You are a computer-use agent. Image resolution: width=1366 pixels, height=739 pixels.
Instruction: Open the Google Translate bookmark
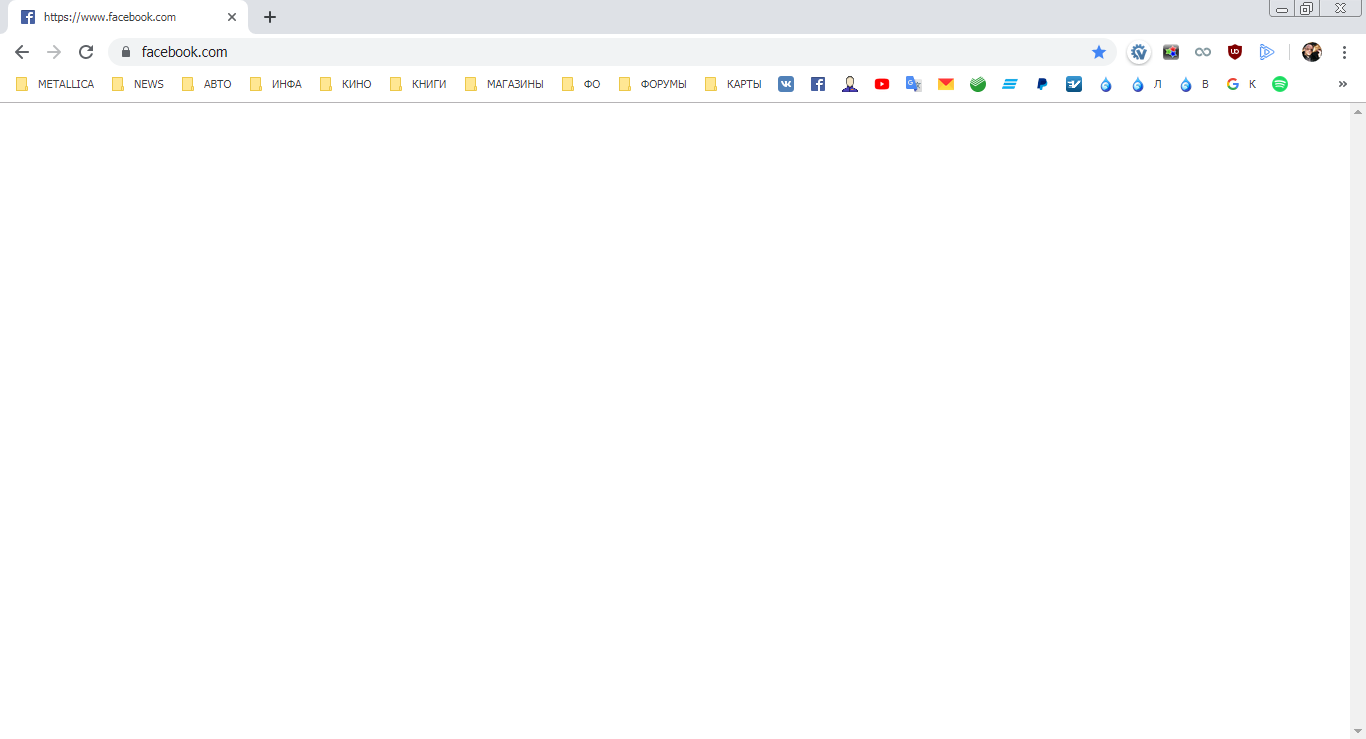coord(914,84)
